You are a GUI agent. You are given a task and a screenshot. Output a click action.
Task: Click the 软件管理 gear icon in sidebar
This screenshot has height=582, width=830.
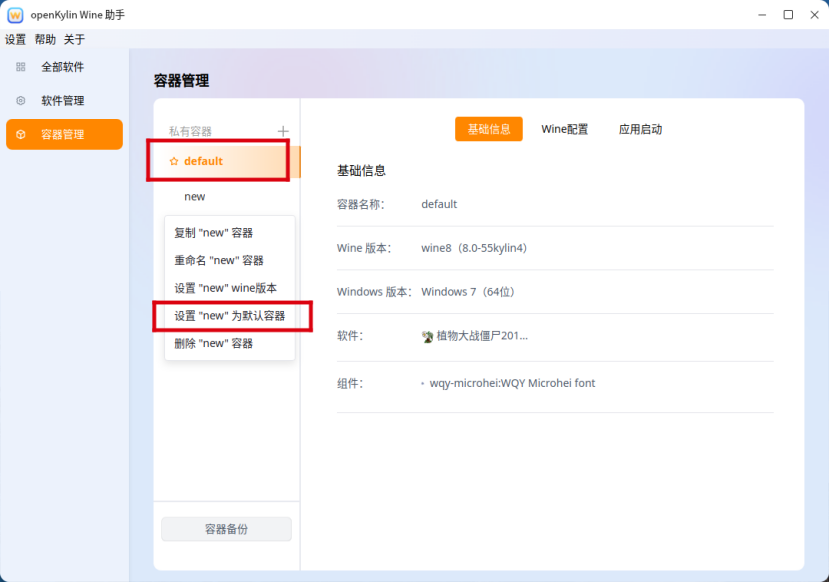tap(21, 101)
